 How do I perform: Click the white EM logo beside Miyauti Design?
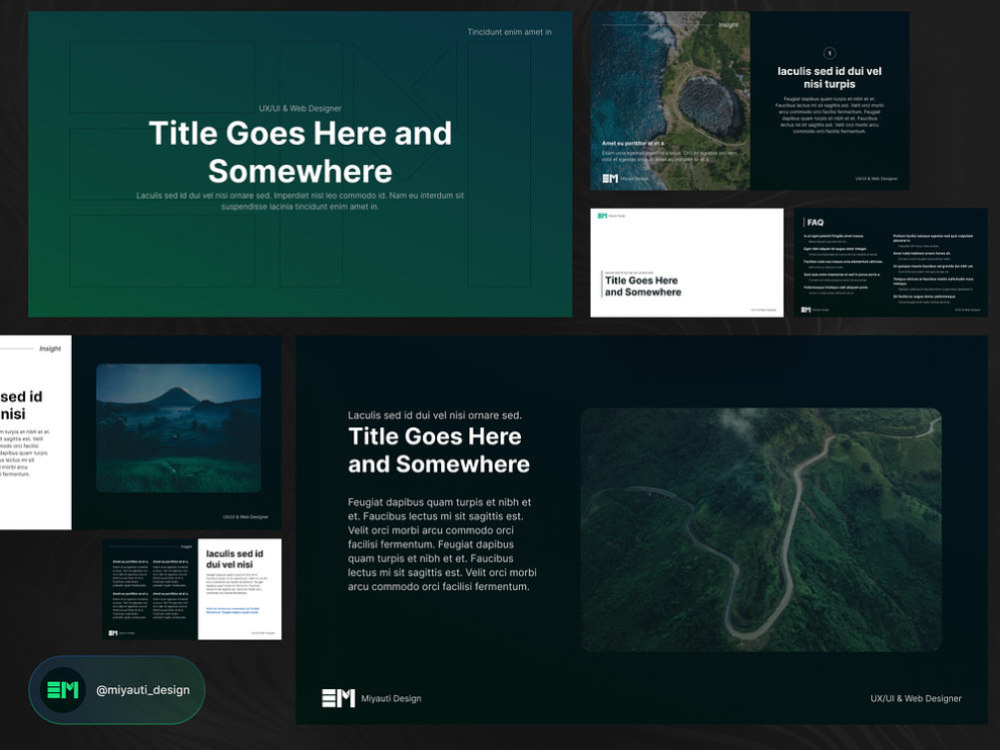[x=338, y=698]
